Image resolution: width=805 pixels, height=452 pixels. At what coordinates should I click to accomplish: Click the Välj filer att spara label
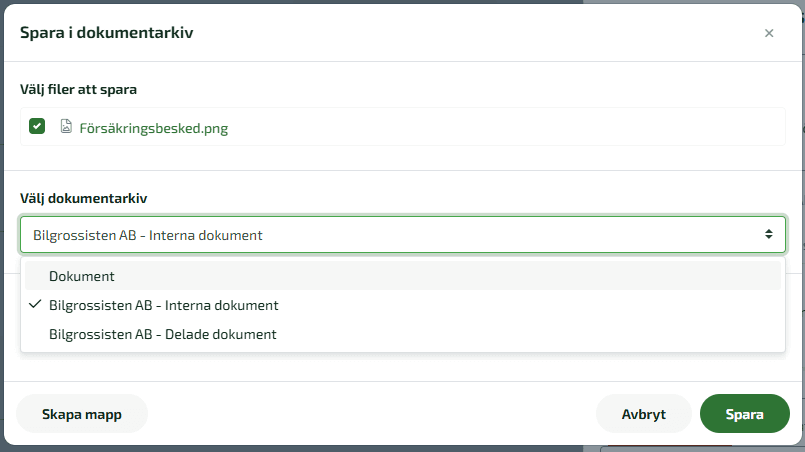point(78,89)
